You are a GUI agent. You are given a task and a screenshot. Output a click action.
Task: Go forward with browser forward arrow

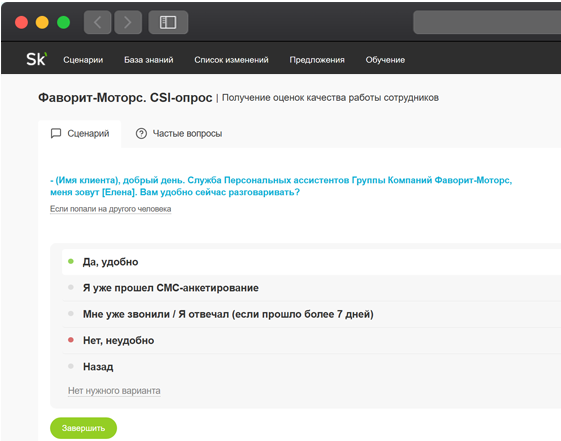128,22
